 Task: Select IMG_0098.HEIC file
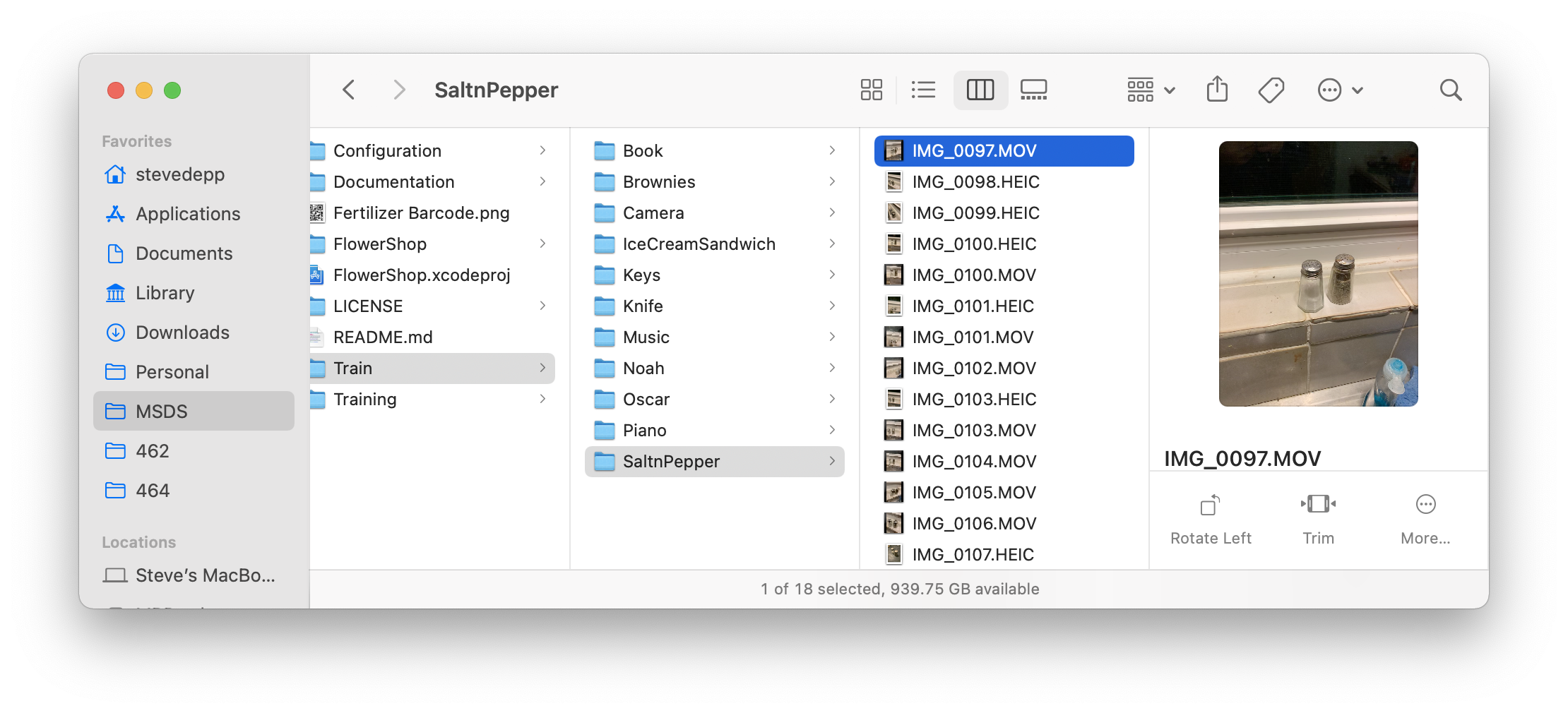click(x=1004, y=181)
